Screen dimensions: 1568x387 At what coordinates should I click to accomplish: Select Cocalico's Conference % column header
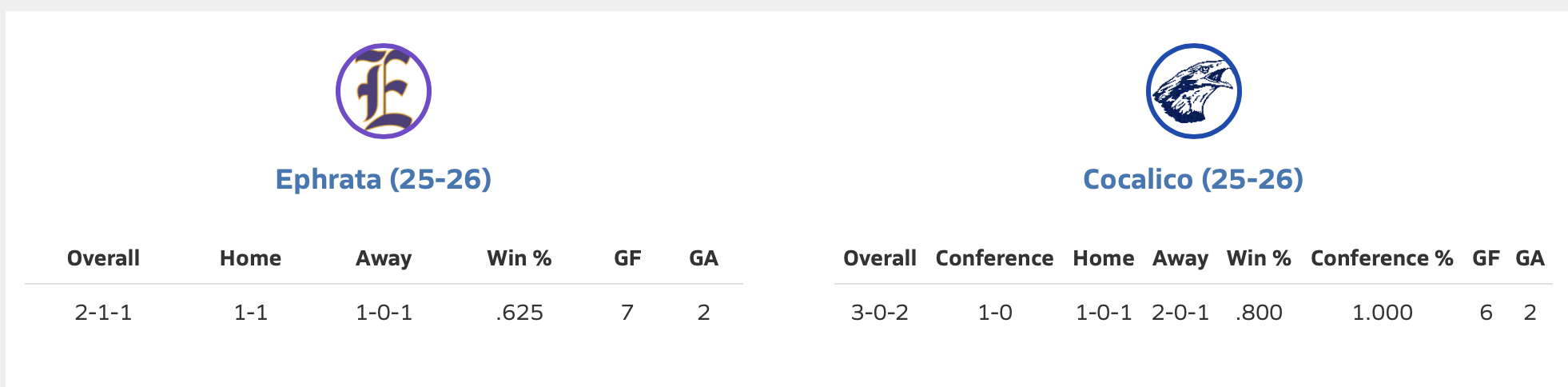pyautogui.click(x=1382, y=258)
